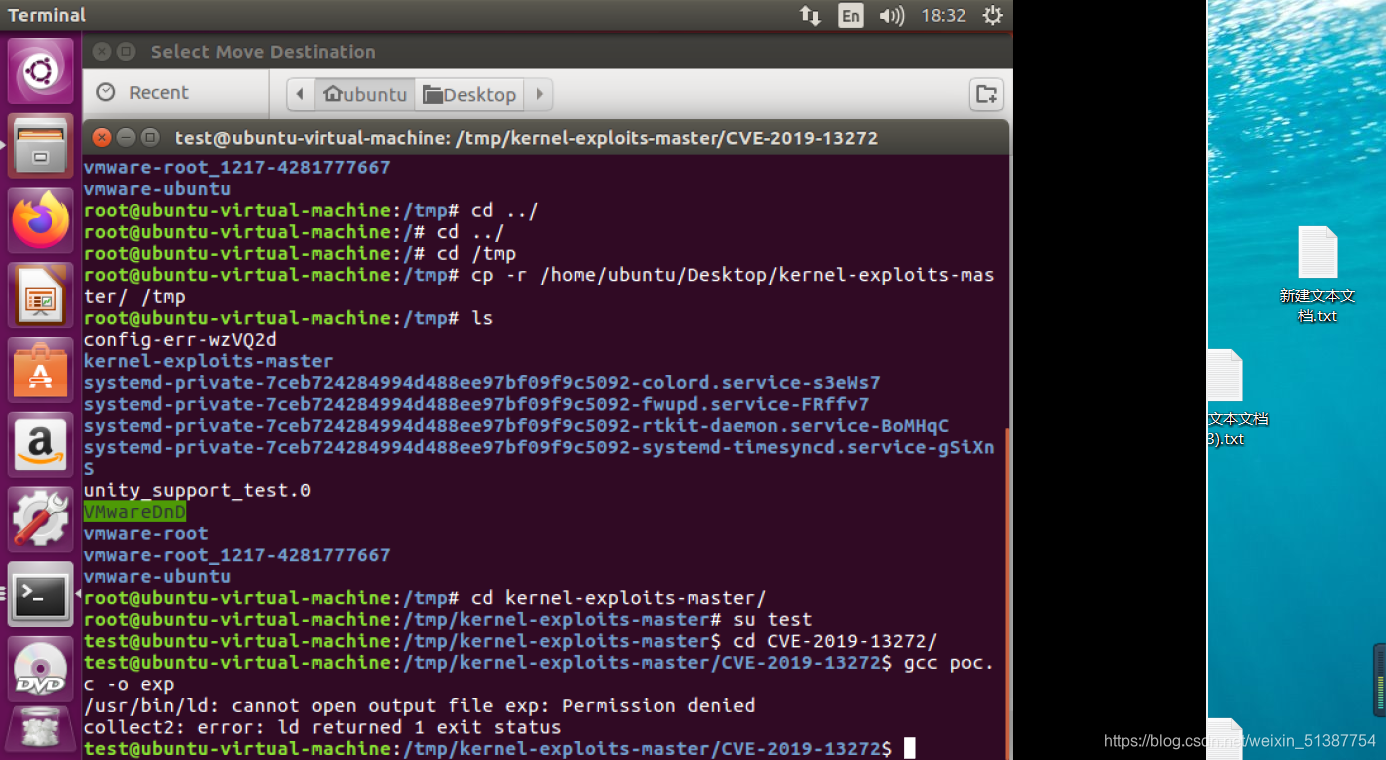Click the fwupd.service-FRffv7 directory entry
This screenshot has height=760, width=1386.
pos(476,404)
